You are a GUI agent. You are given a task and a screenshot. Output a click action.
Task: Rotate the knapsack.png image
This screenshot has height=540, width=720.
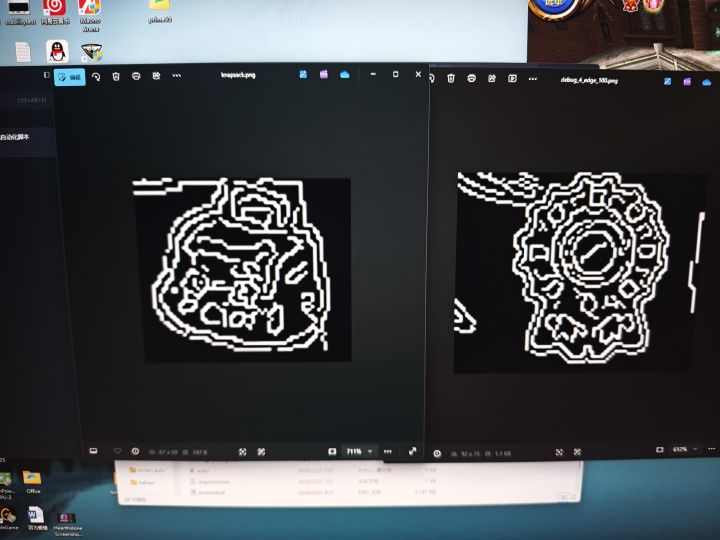tap(96, 77)
